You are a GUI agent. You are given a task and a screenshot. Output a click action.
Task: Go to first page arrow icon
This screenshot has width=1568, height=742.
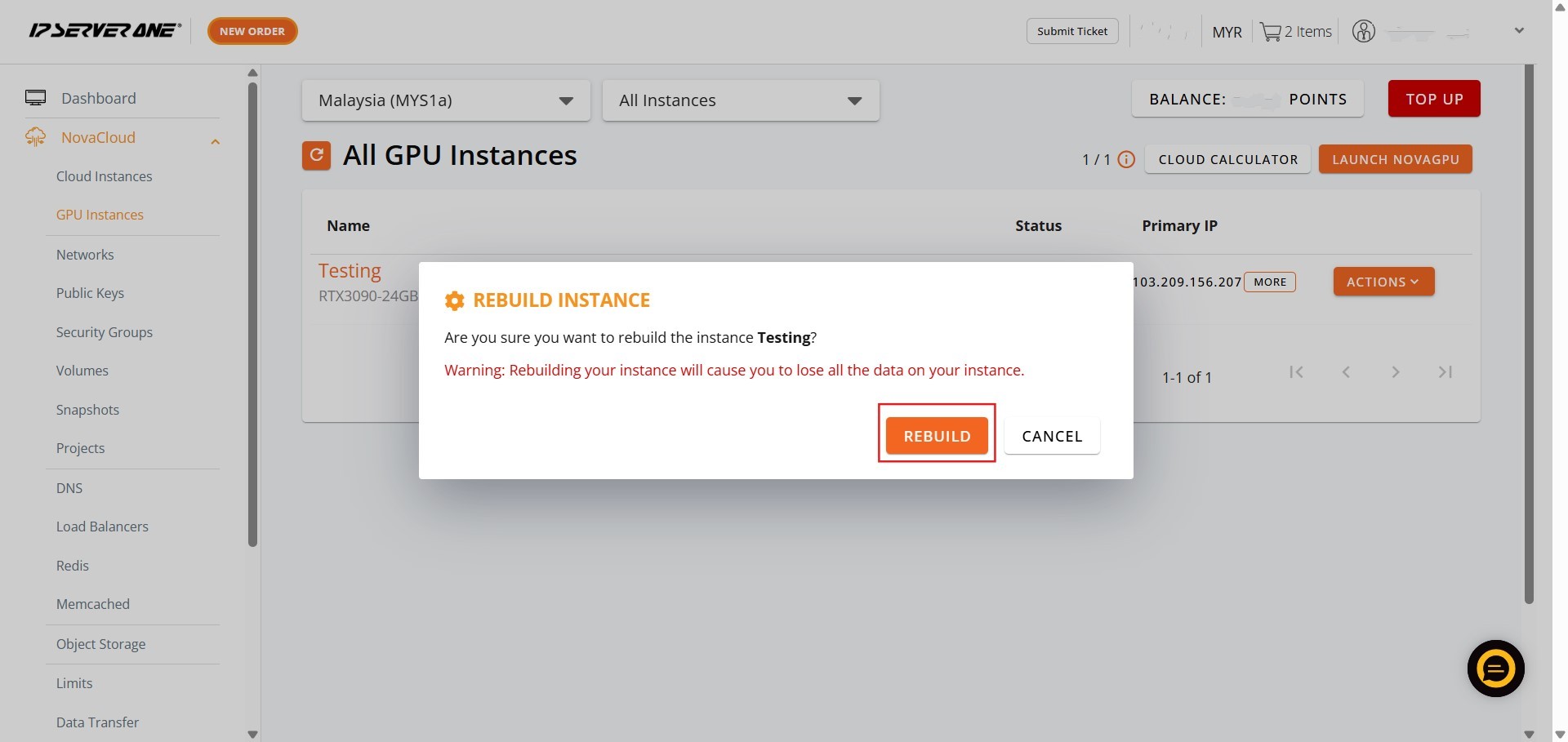click(1296, 372)
